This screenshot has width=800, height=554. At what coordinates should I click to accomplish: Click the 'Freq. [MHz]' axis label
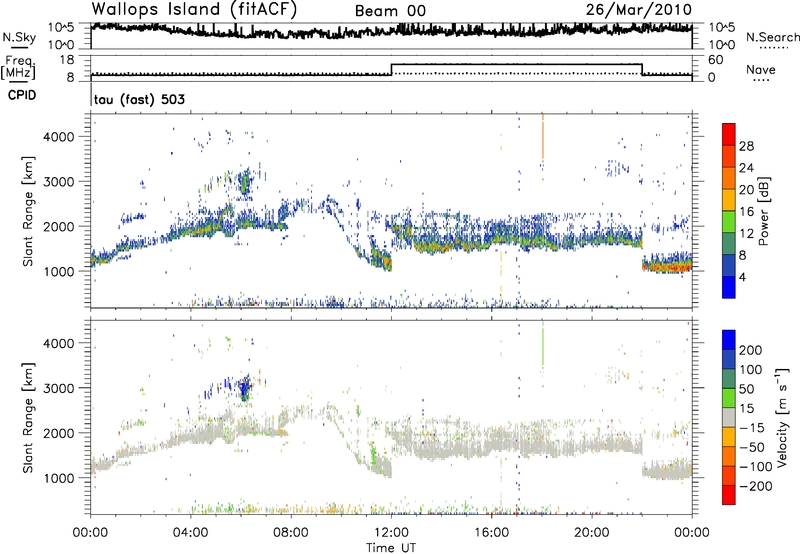tap(18, 68)
